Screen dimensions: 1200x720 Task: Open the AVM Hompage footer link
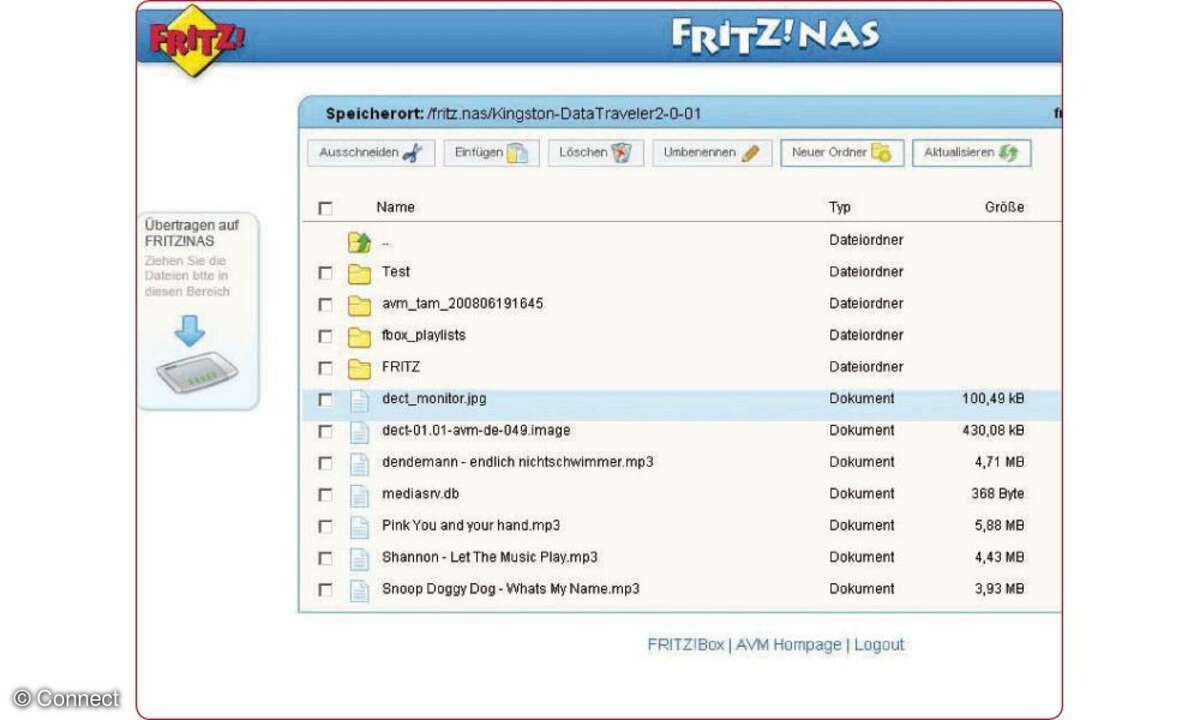coord(788,645)
